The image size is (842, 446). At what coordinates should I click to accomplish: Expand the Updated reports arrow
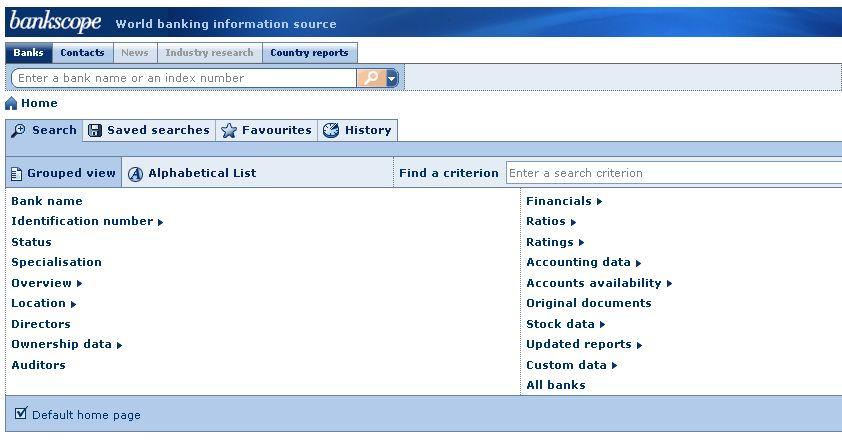640,345
